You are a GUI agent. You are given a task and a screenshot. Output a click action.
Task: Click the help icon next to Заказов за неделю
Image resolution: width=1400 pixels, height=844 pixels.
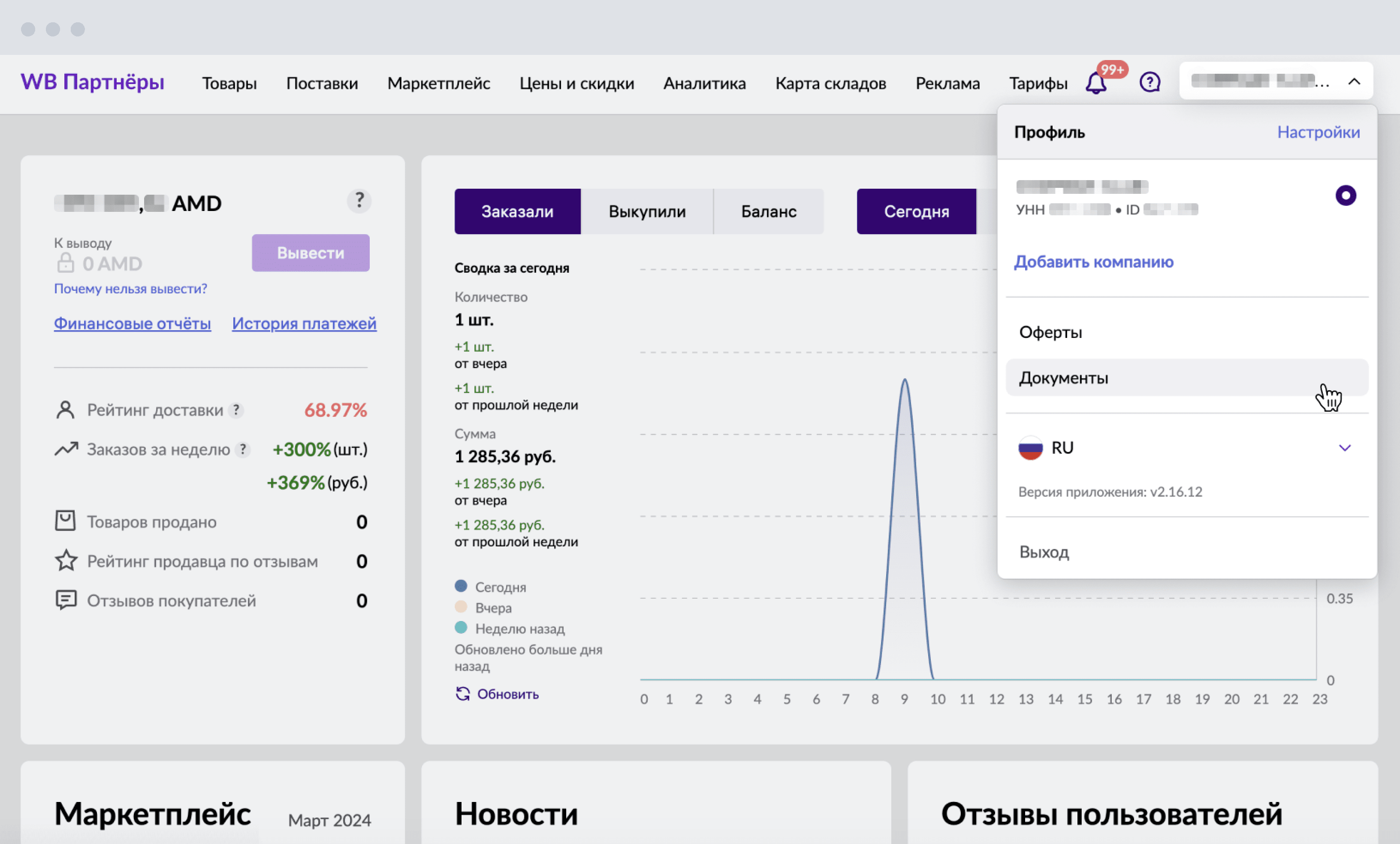point(243,450)
